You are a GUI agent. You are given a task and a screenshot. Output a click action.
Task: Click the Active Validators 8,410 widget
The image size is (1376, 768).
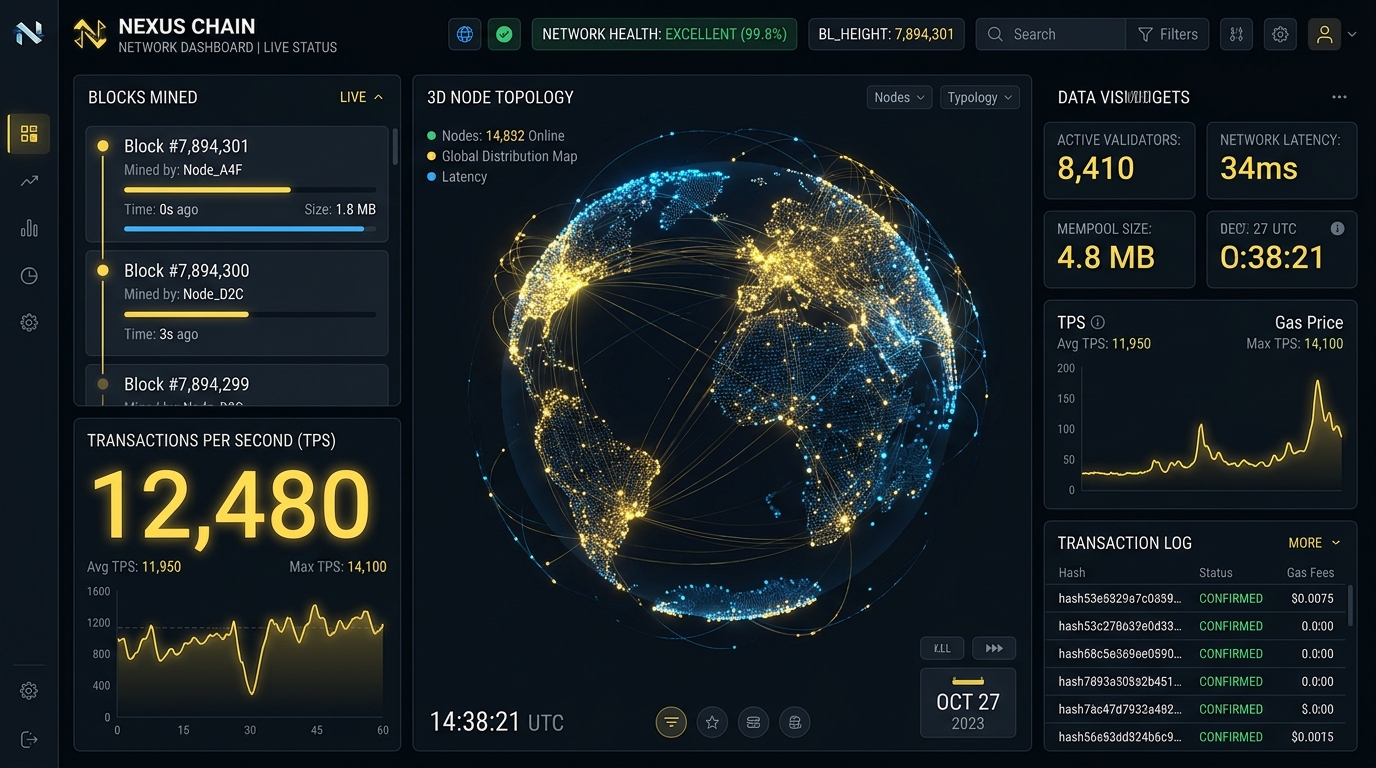pos(1119,160)
